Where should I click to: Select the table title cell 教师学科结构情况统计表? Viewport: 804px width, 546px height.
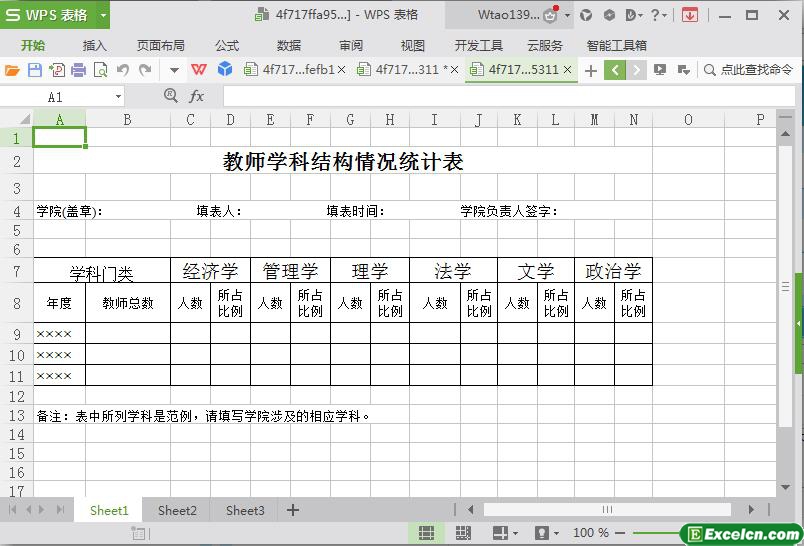(x=343, y=162)
